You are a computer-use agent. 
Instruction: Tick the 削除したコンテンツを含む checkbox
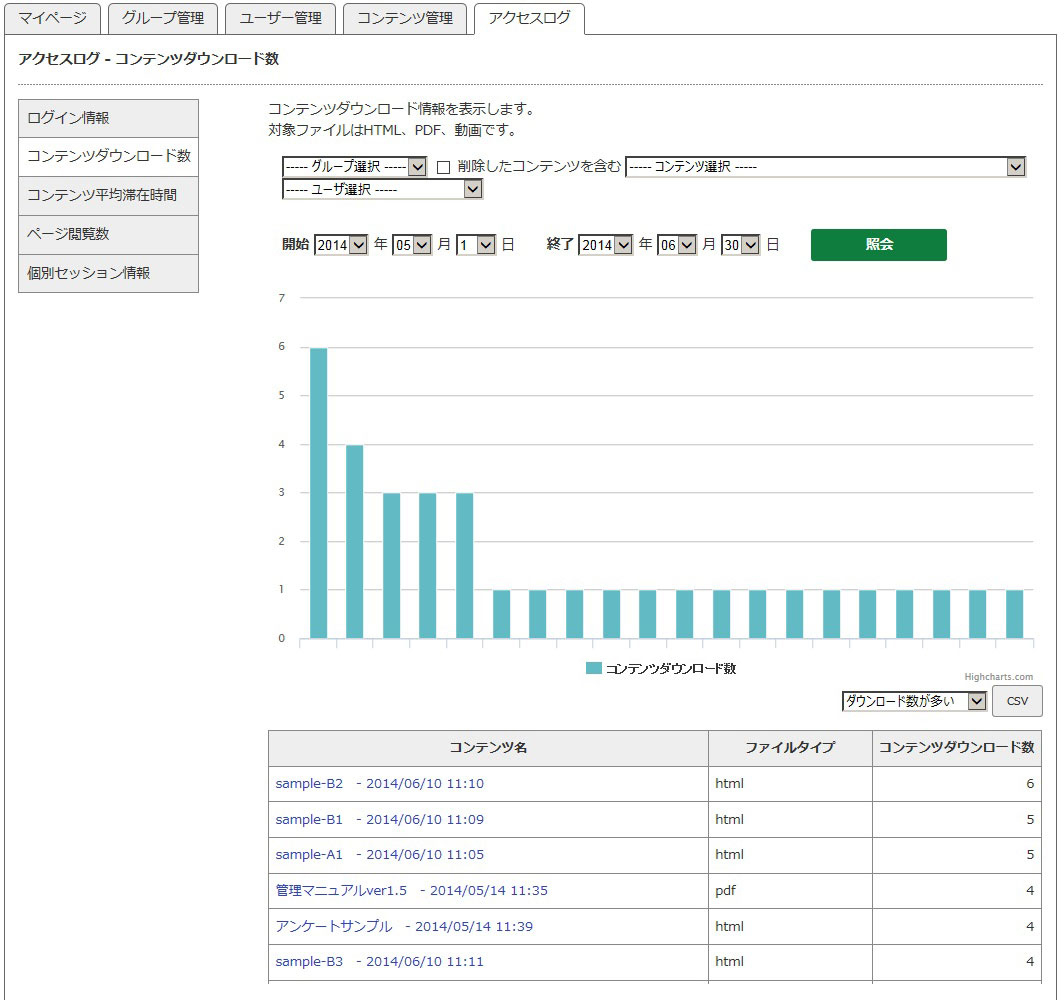click(x=444, y=167)
